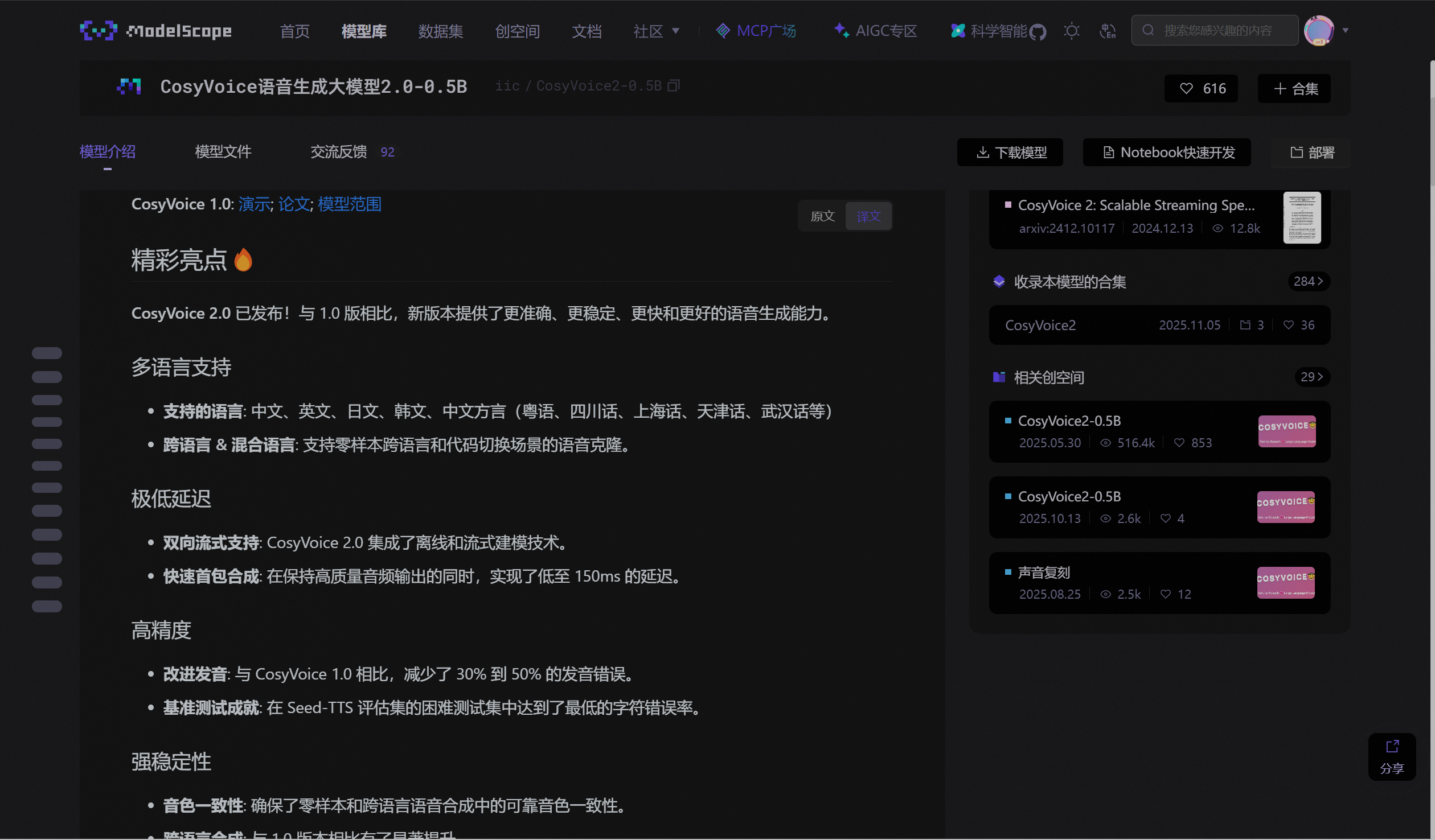Image resolution: width=1435 pixels, height=840 pixels.
Task: Switch to 译文 translated view
Action: [868, 216]
